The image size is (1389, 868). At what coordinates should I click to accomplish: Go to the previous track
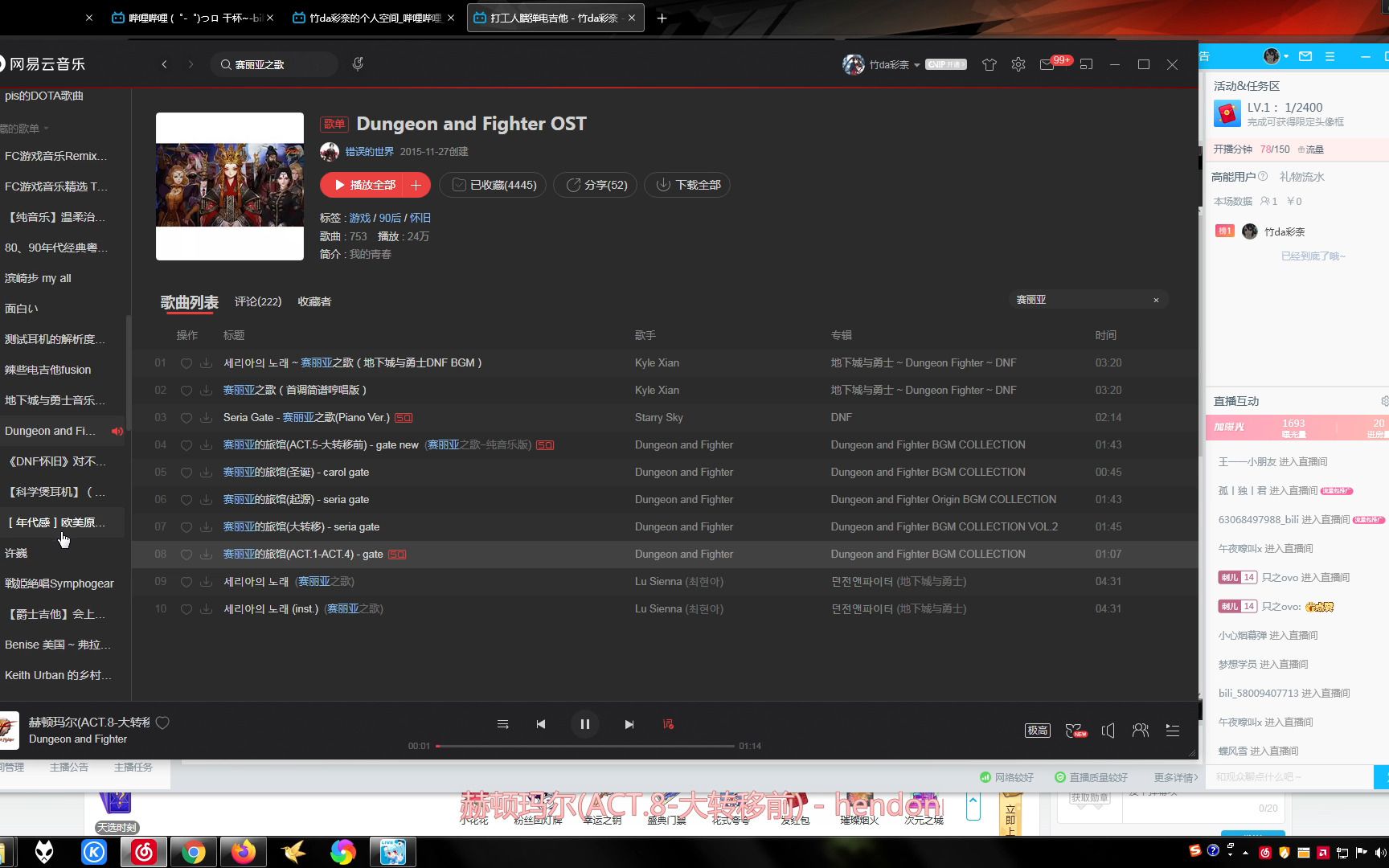[x=540, y=724]
